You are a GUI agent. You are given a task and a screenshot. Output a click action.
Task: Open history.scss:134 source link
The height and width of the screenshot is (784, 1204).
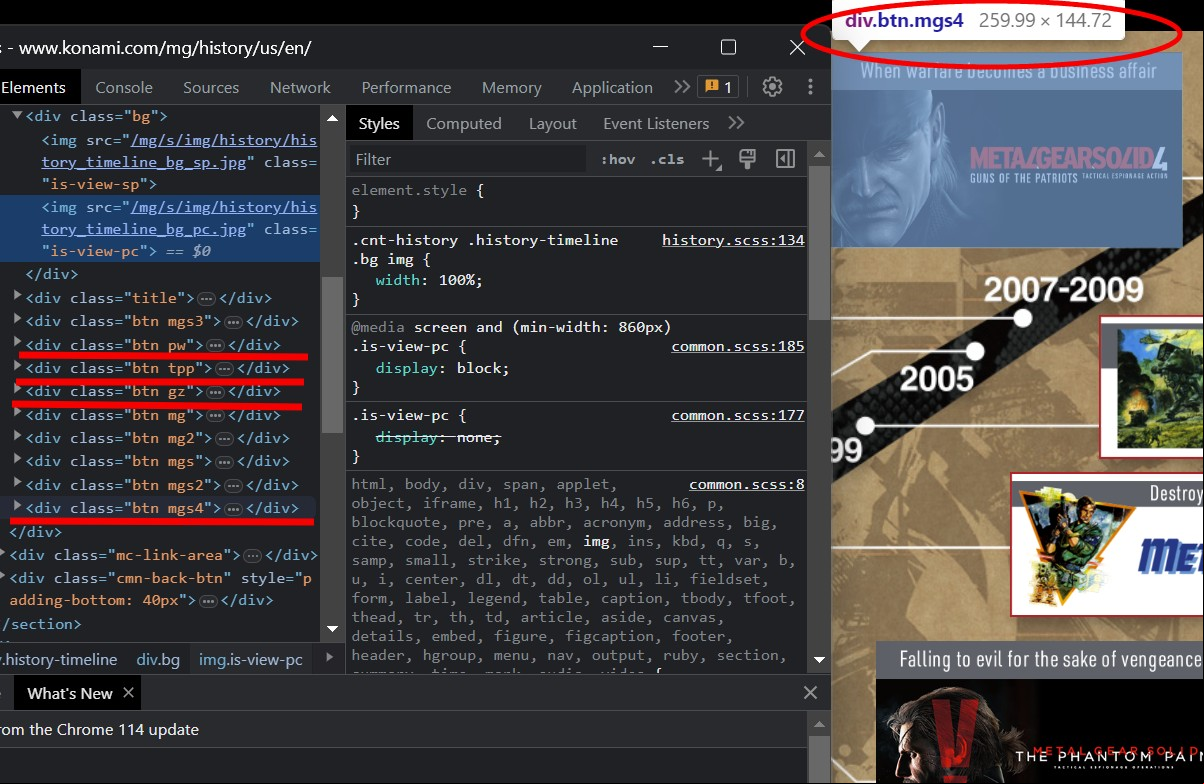pos(733,240)
